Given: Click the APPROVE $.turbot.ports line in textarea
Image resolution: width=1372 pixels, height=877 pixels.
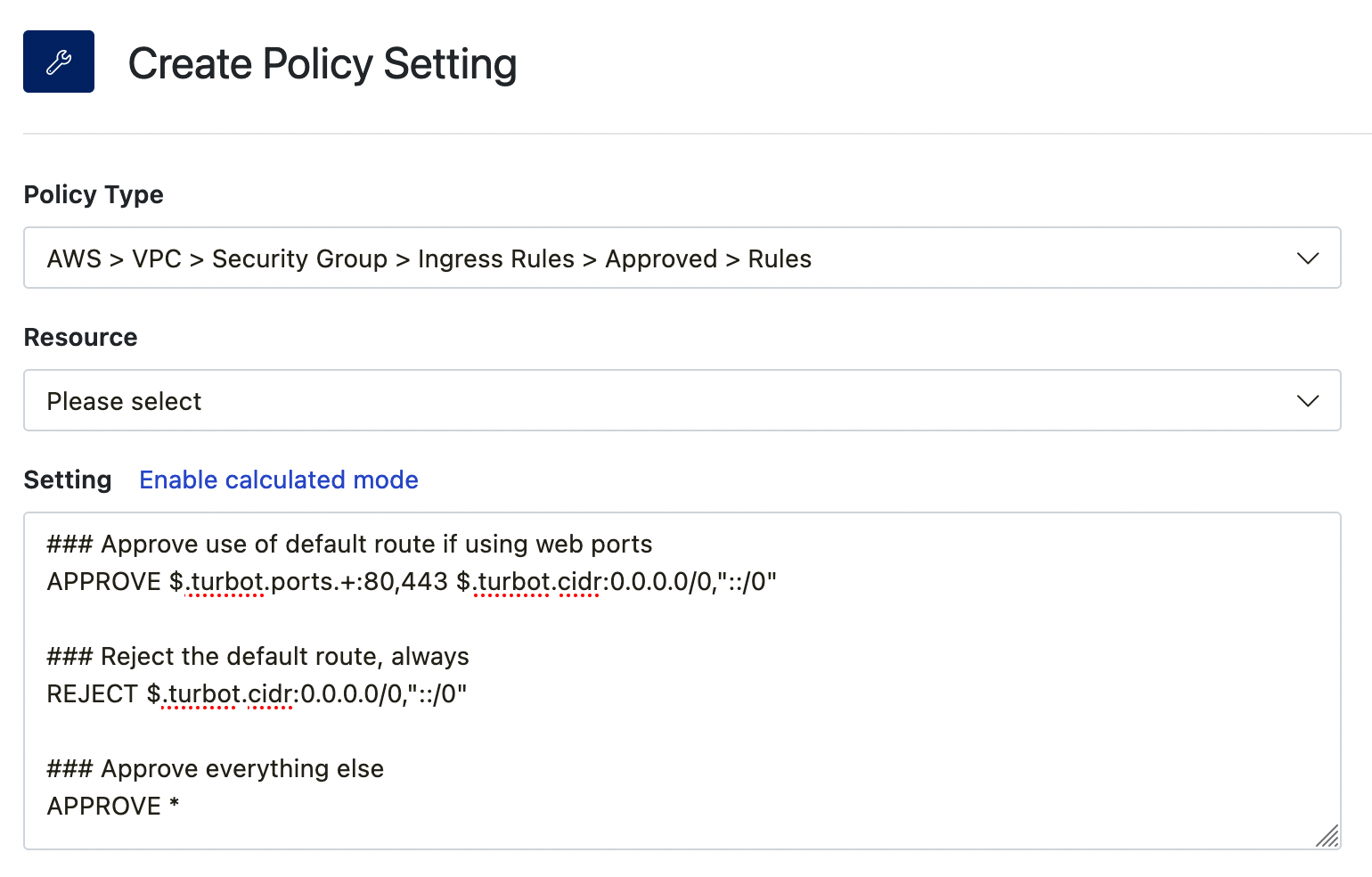Looking at the screenshot, I should point(412,582).
